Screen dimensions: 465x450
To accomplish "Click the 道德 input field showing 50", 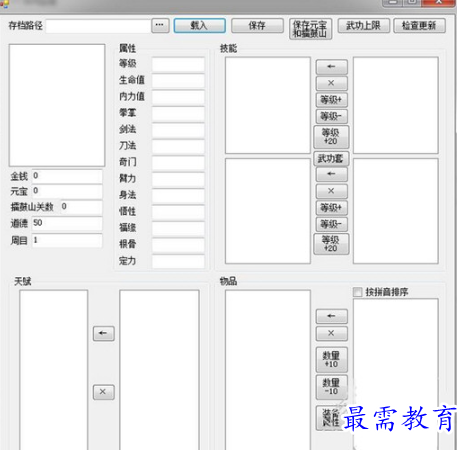I will (x=67, y=223).
